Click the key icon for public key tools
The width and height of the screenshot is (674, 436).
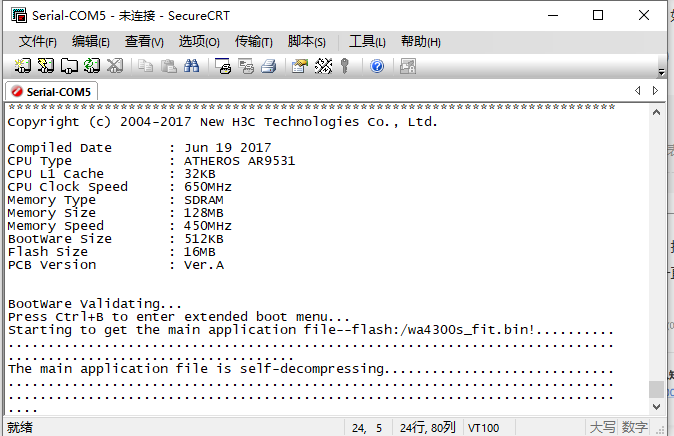(x=345, y=66)
